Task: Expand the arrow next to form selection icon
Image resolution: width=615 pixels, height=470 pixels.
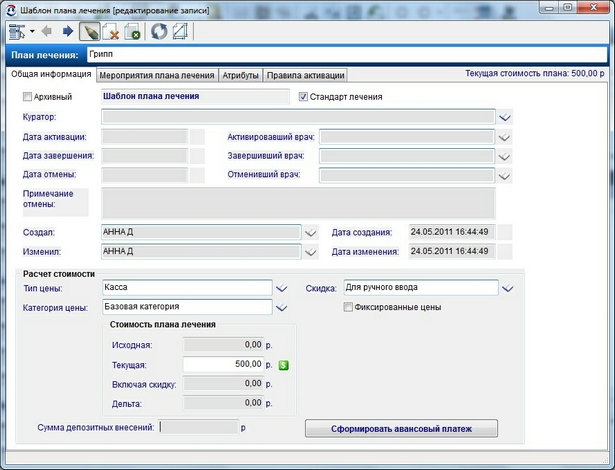Action: 32,31
